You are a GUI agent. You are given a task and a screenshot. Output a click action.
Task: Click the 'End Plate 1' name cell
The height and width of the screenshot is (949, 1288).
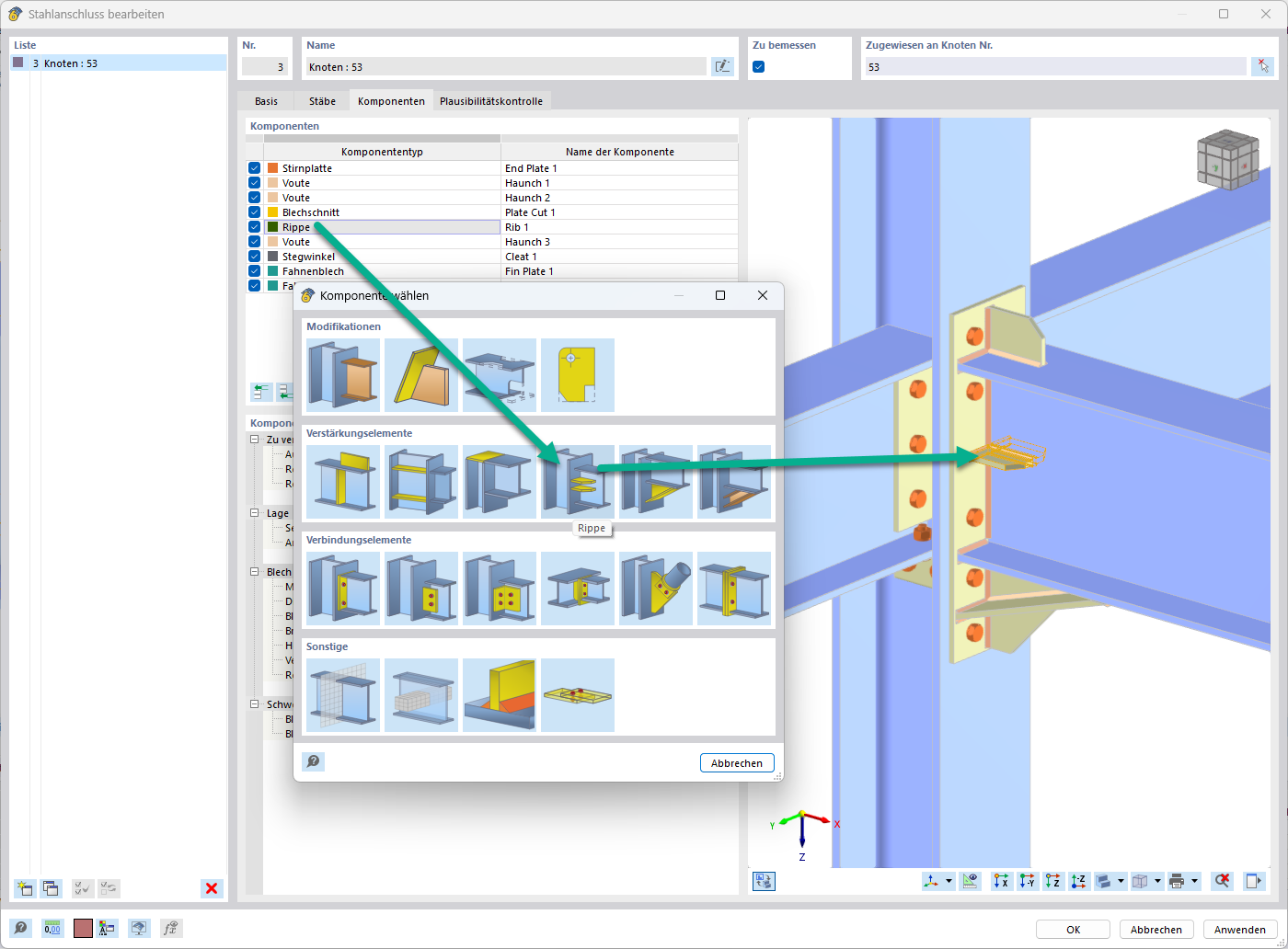tap(619, 168)
